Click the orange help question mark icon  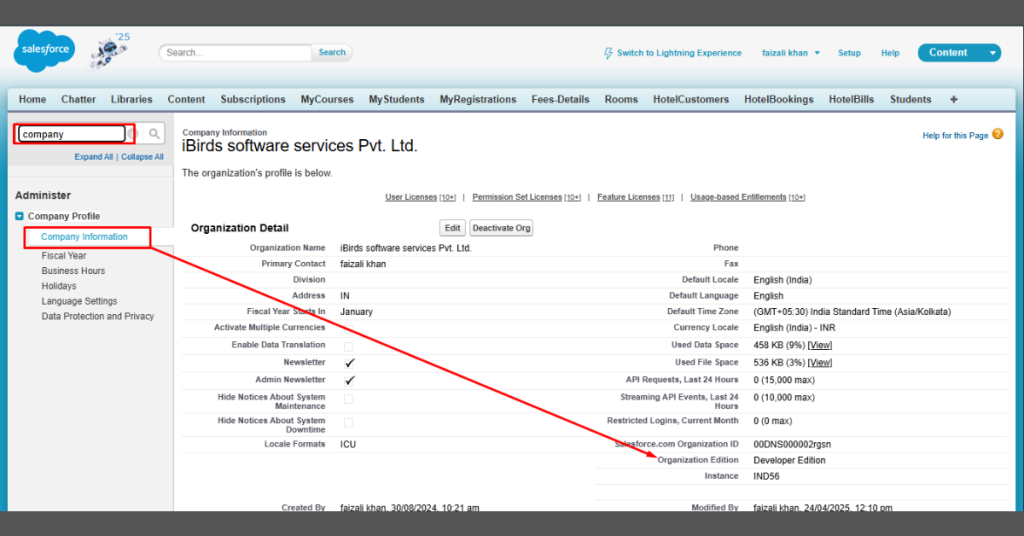997,134
